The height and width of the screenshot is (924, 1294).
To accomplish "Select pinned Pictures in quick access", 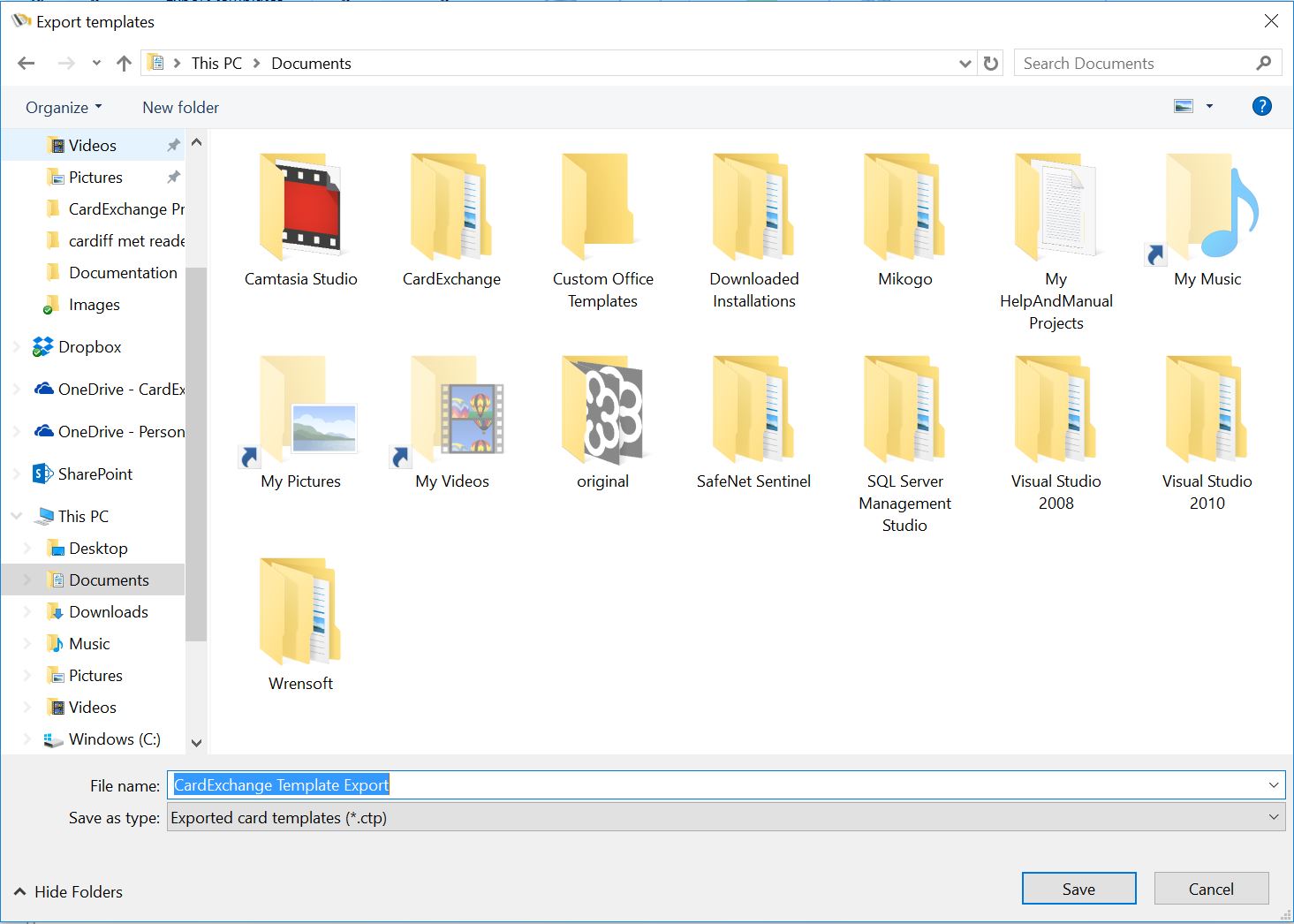I will [x=93, y=177].
